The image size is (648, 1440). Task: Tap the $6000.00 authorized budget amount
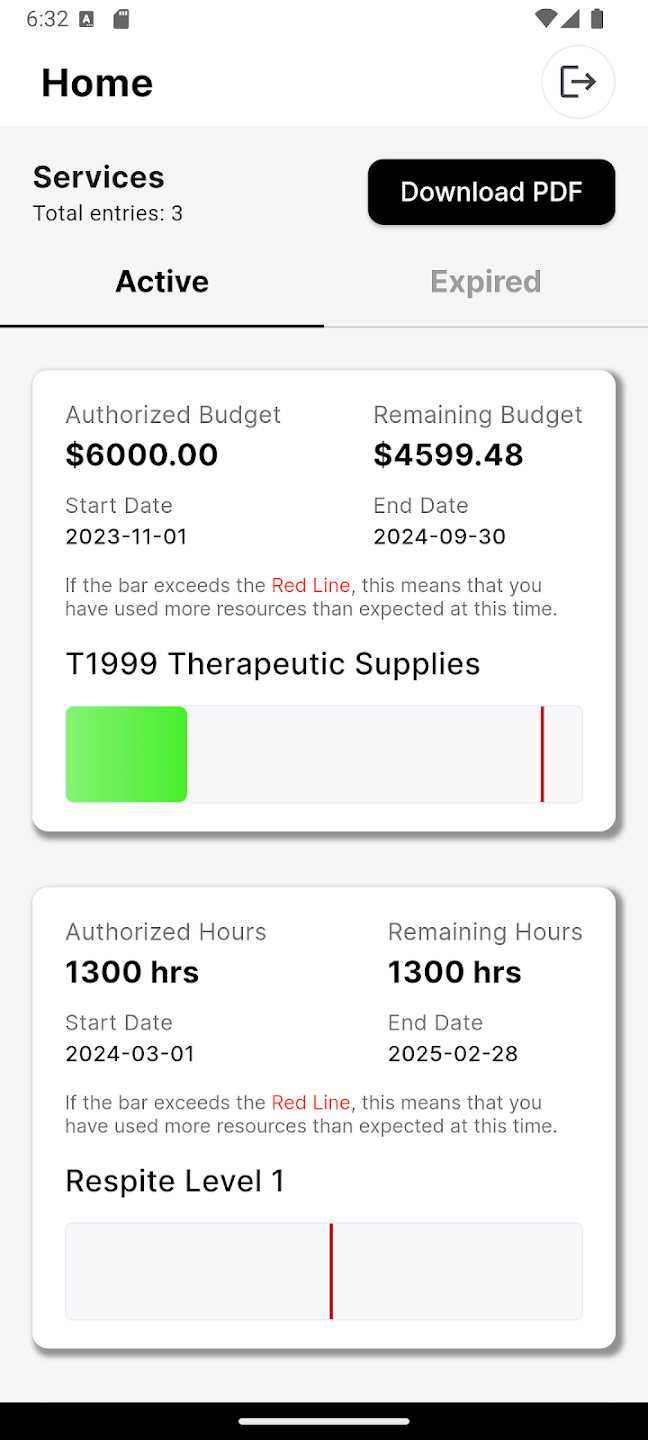click(x=141, y=455)
